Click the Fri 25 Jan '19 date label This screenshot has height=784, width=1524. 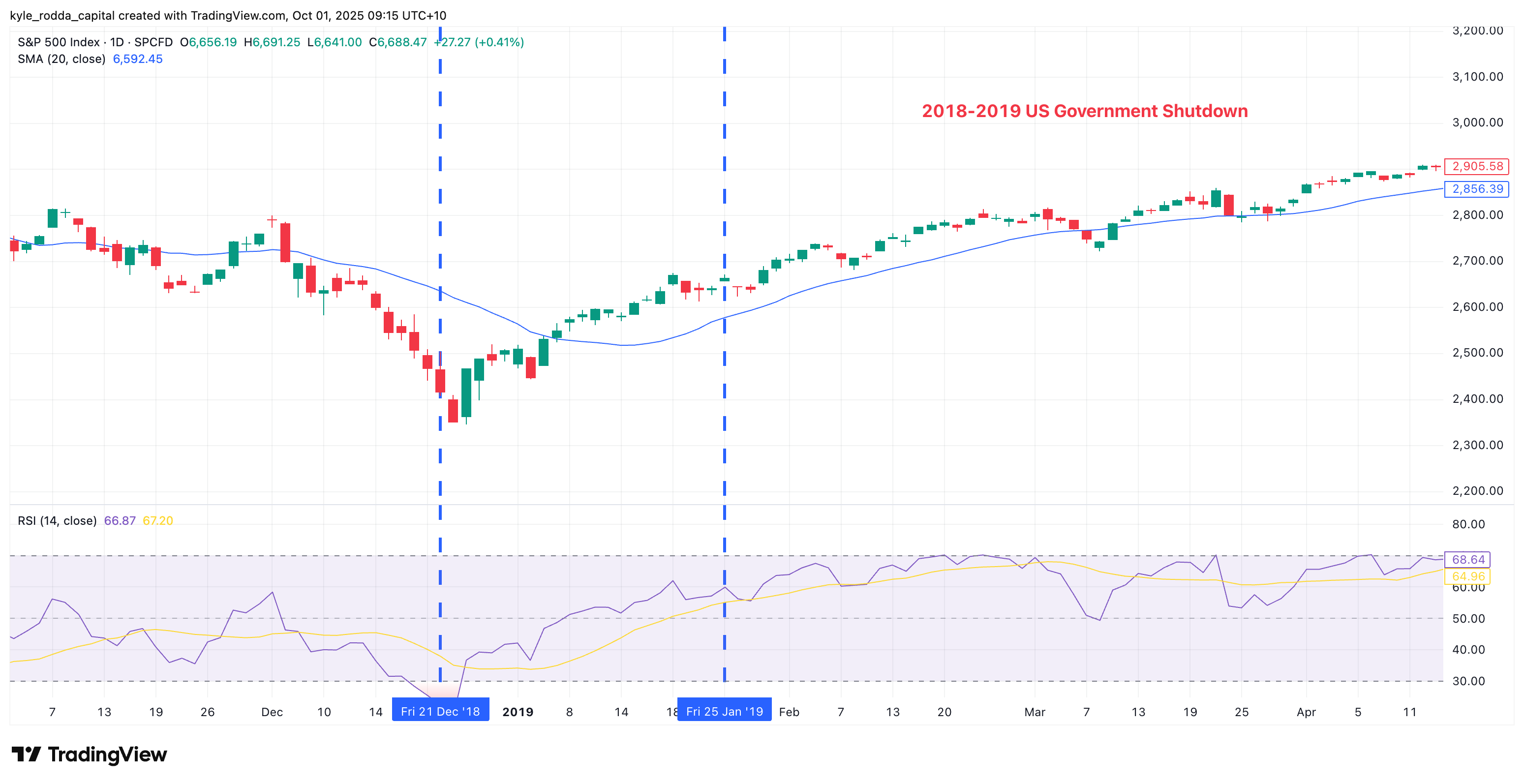click(x=724, y=711)
